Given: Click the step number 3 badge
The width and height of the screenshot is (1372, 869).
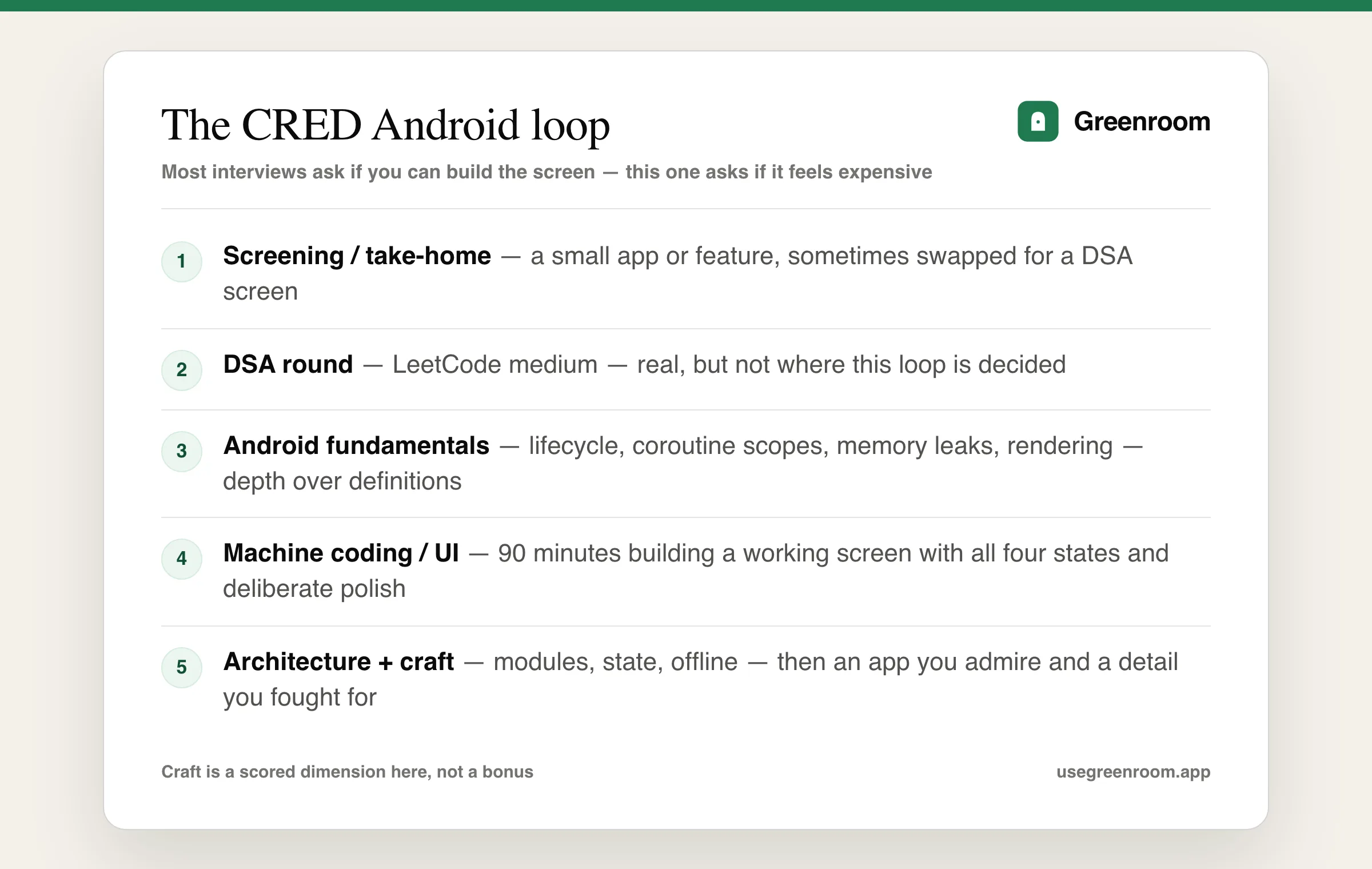Looking at the screenshot, I should point(182,451).
